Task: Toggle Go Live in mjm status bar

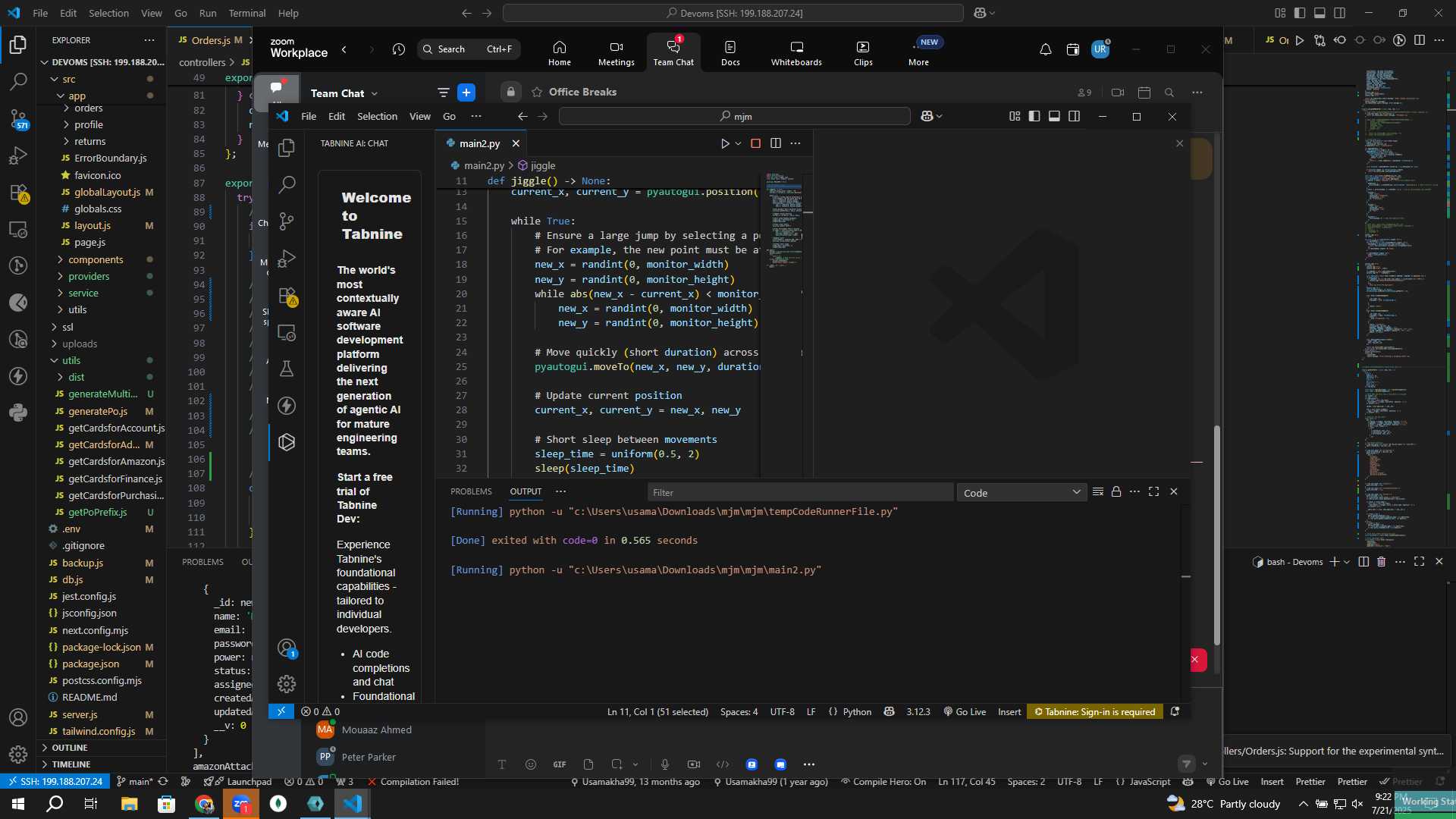Action: pyautogui.click(x=965, y=711)
